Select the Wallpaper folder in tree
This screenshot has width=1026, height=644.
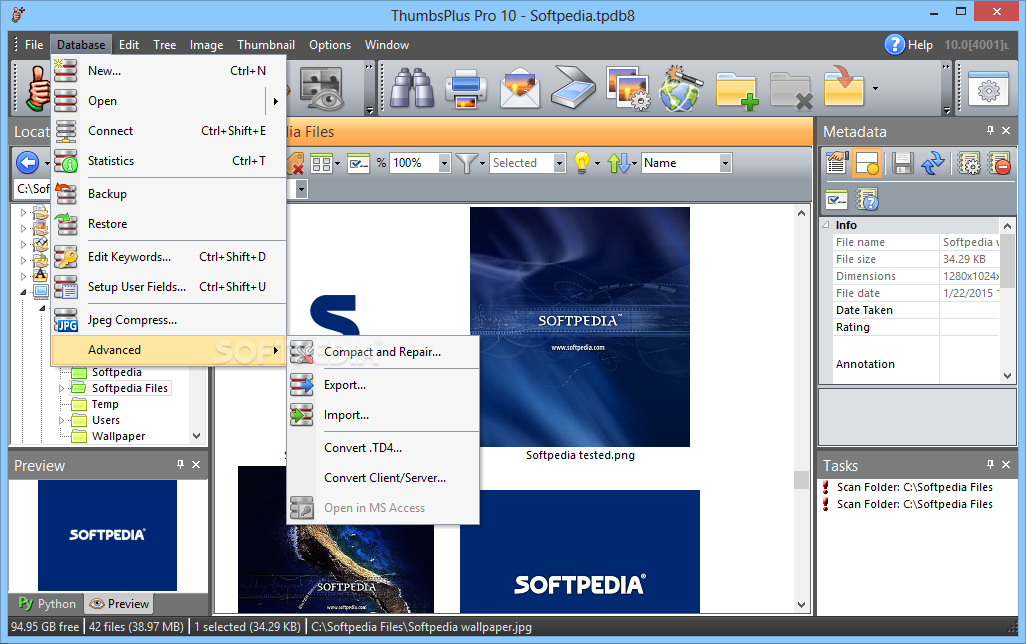[118, 436]
